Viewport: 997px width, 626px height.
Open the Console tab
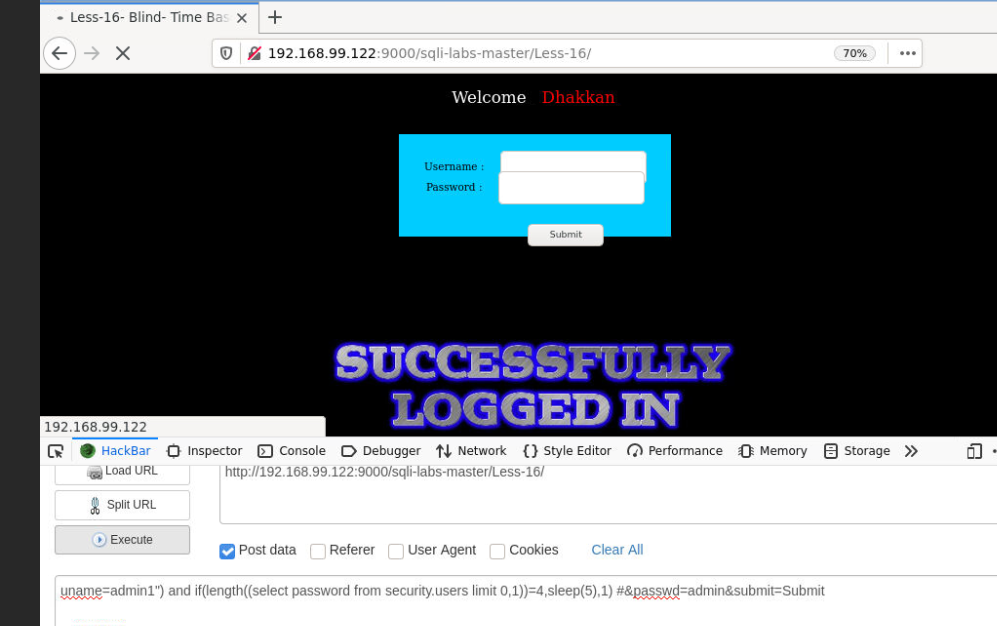(x=292, y=451)
